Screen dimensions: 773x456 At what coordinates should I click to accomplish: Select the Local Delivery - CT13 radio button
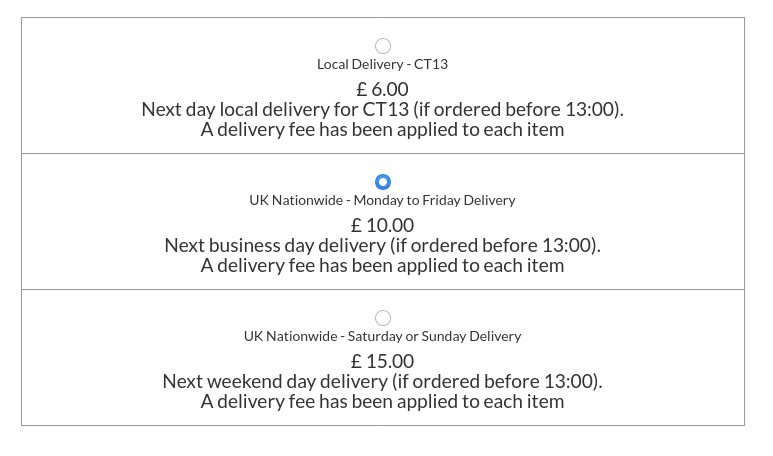coord(382,46)
